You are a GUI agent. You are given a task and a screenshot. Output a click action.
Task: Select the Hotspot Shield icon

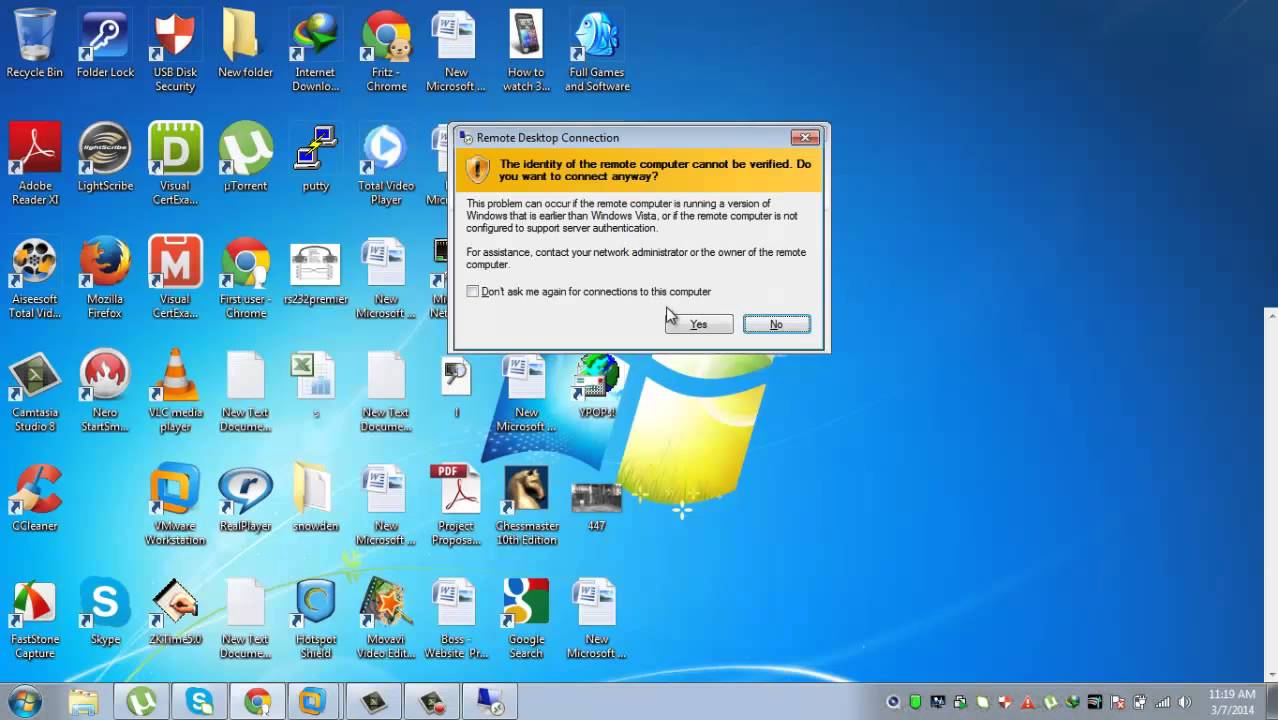(315, 618)
